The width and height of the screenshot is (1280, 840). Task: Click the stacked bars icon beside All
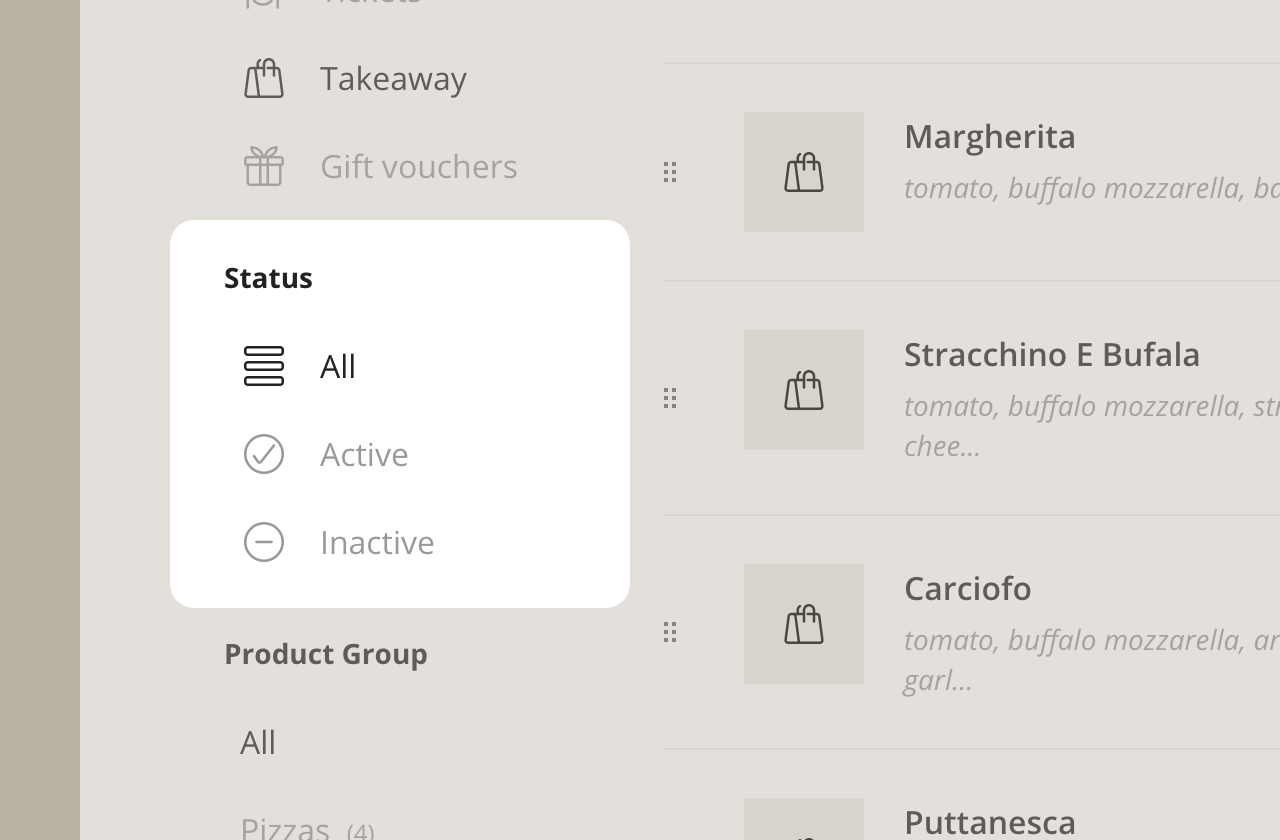point(264,366)
